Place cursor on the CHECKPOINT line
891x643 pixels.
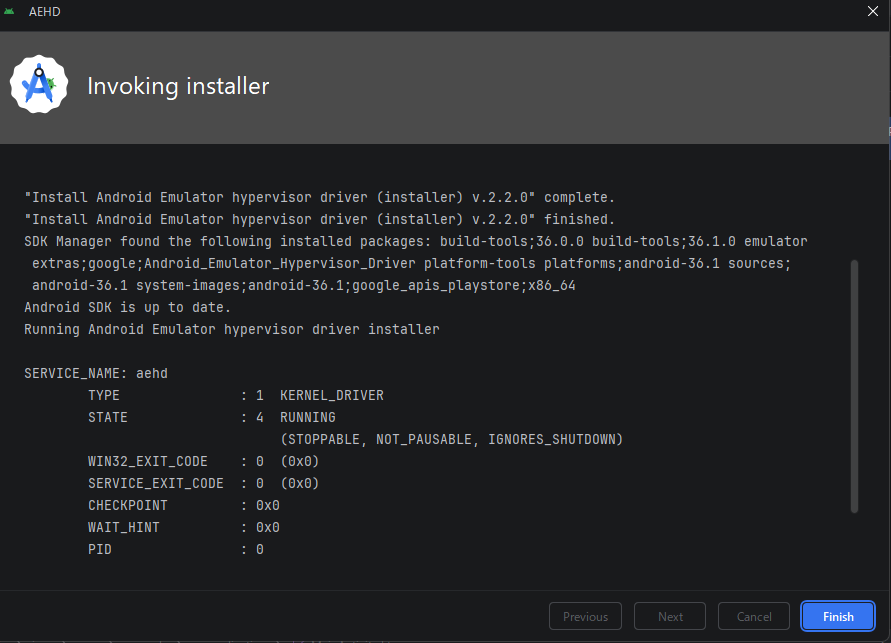[x=183, y=505]
